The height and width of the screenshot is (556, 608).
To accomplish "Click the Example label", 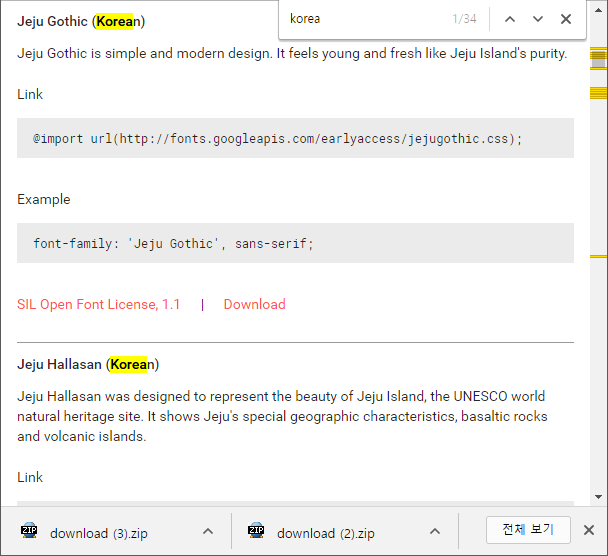I will (x=43, y=199).
